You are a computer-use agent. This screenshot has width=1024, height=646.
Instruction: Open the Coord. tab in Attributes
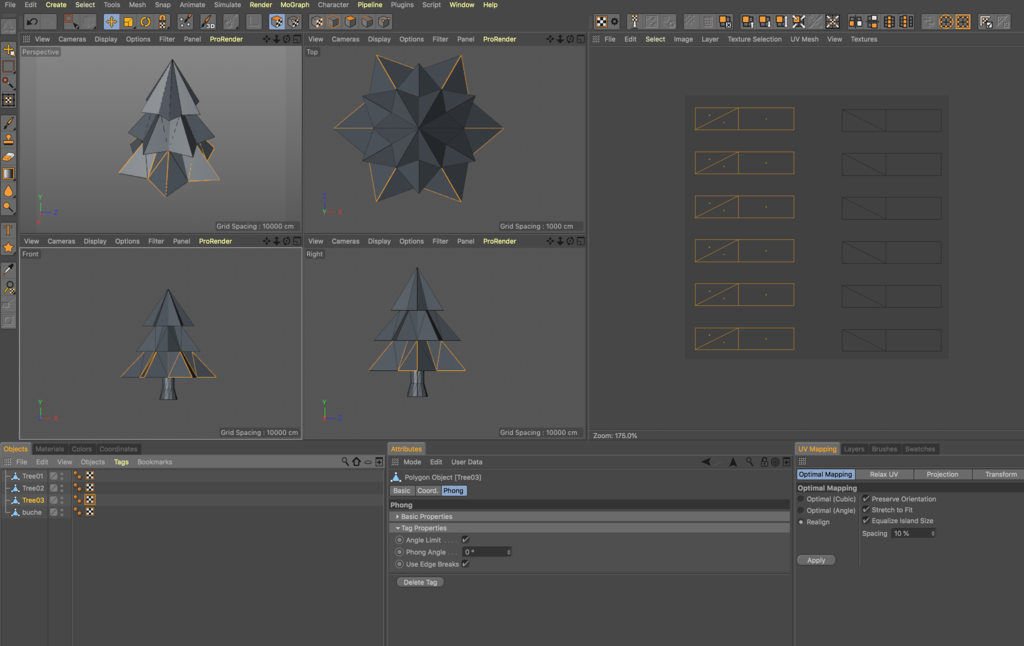(x=427, y=491)
